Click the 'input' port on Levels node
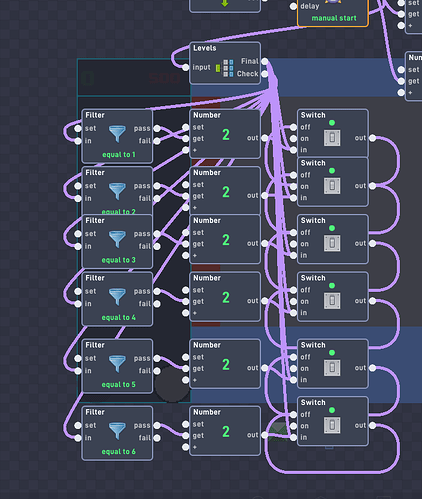This screenshot has width=422, height=499. click(186, 67)
